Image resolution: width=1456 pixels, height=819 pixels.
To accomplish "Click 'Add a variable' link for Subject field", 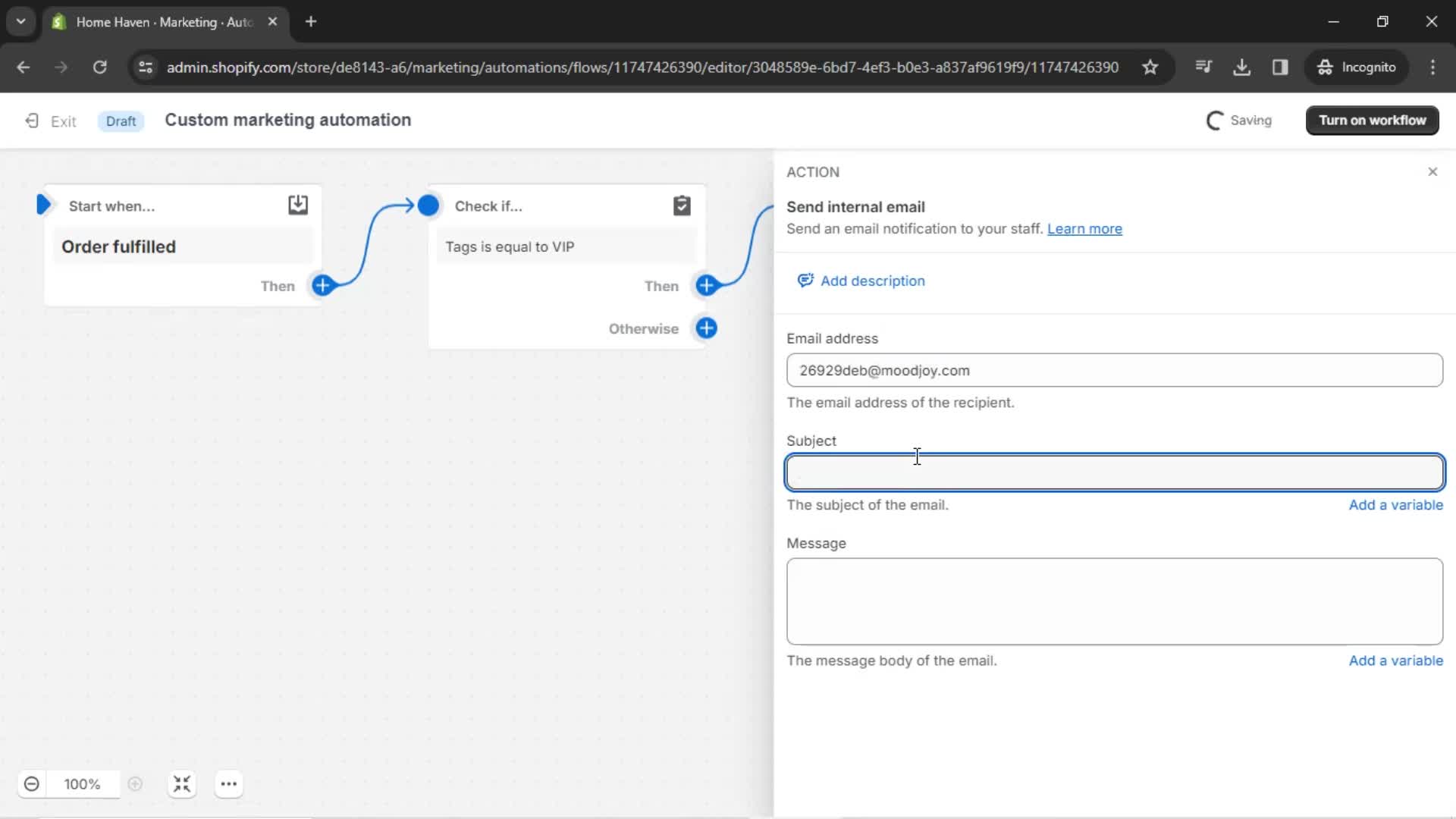I will click(1396, 504).
